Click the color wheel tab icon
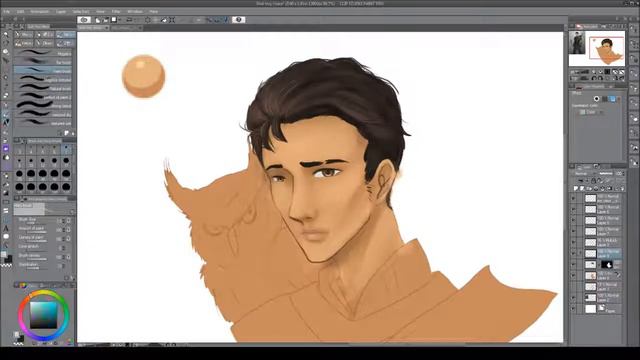 point(22,285)
